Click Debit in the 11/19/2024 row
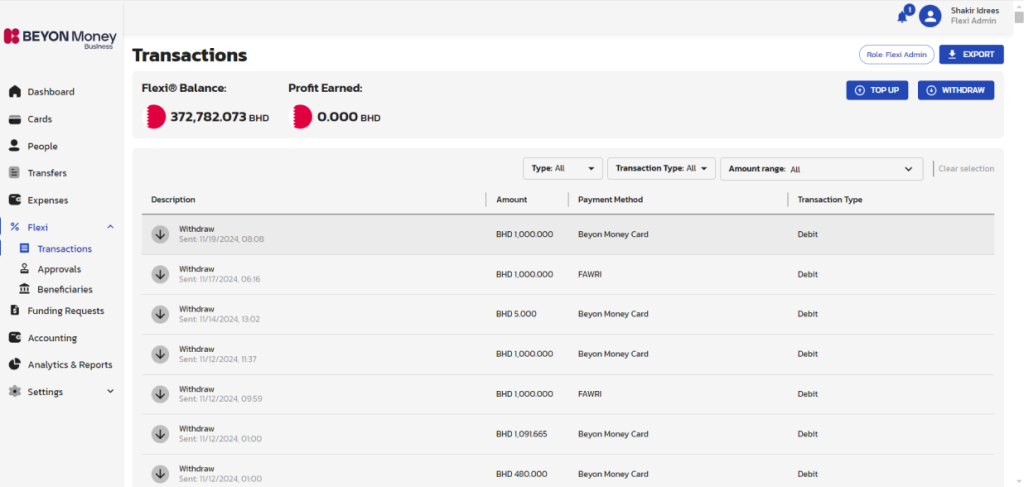Viewport: 1024px width, 487px height. 807,234
